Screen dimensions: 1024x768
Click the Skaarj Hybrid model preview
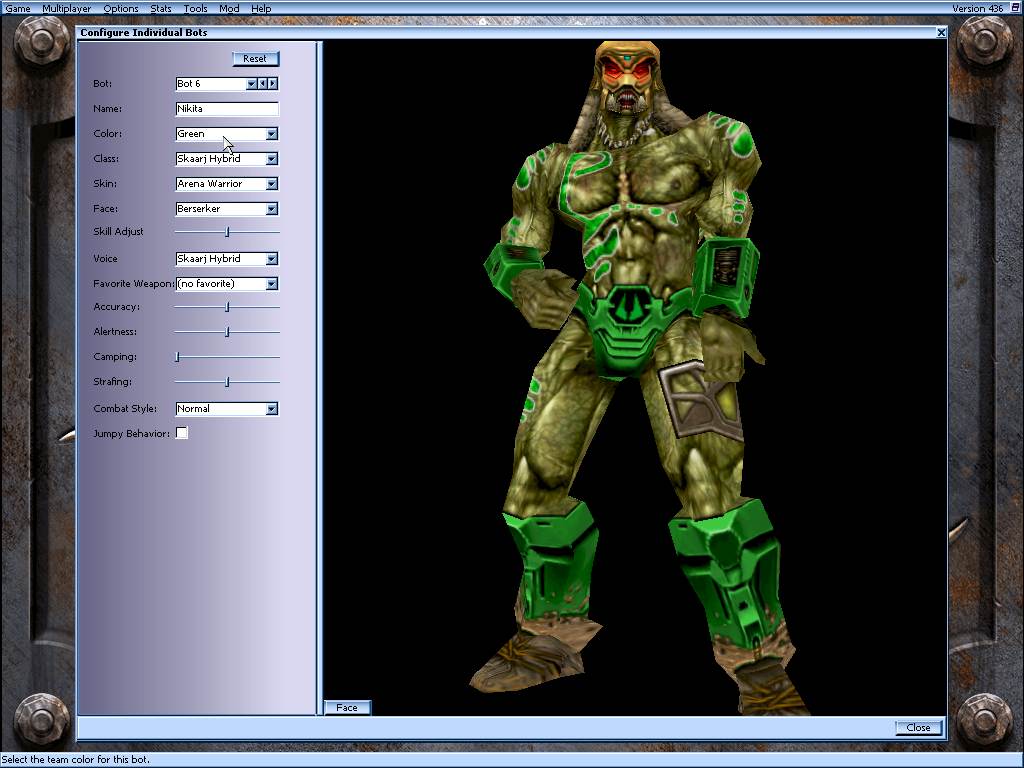pos(635,377)
